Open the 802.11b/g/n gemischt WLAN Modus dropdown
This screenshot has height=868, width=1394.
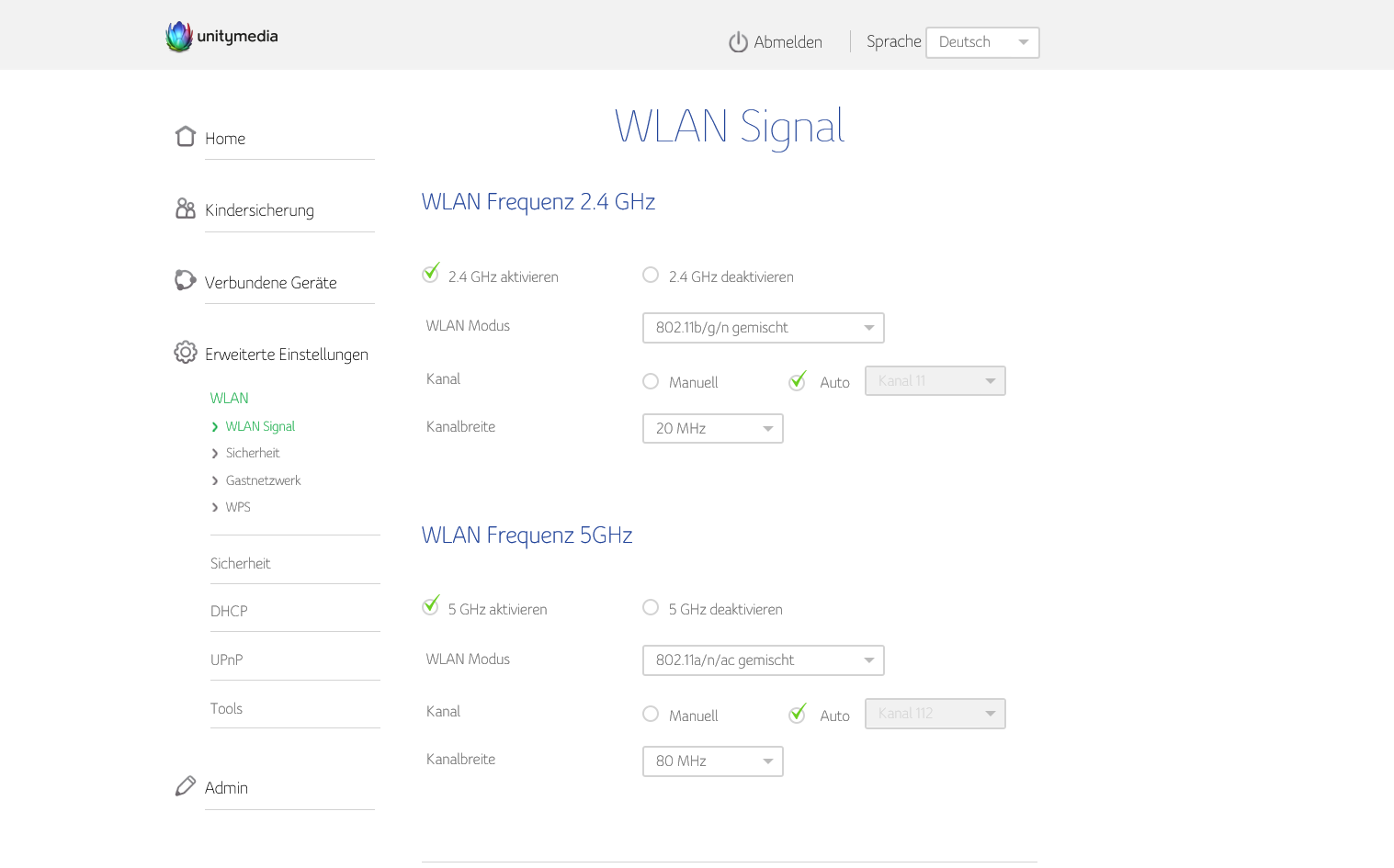[763, 328]
